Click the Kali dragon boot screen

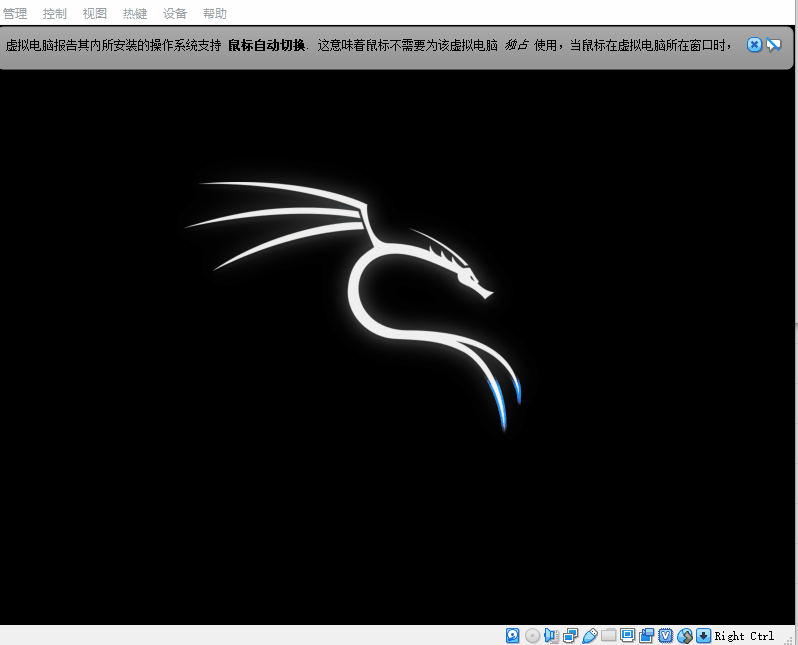[x=397, y=347]
